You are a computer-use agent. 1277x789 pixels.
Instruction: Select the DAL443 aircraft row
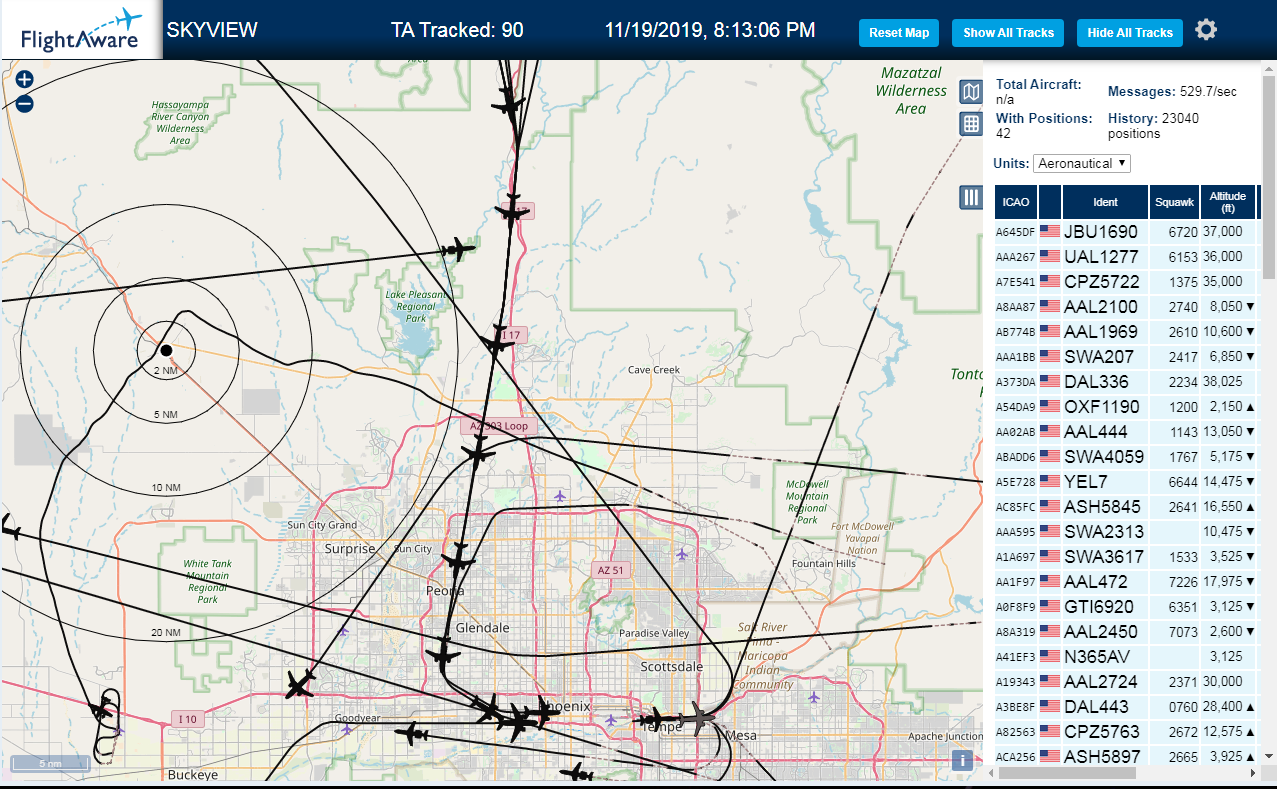[1126, 707]
